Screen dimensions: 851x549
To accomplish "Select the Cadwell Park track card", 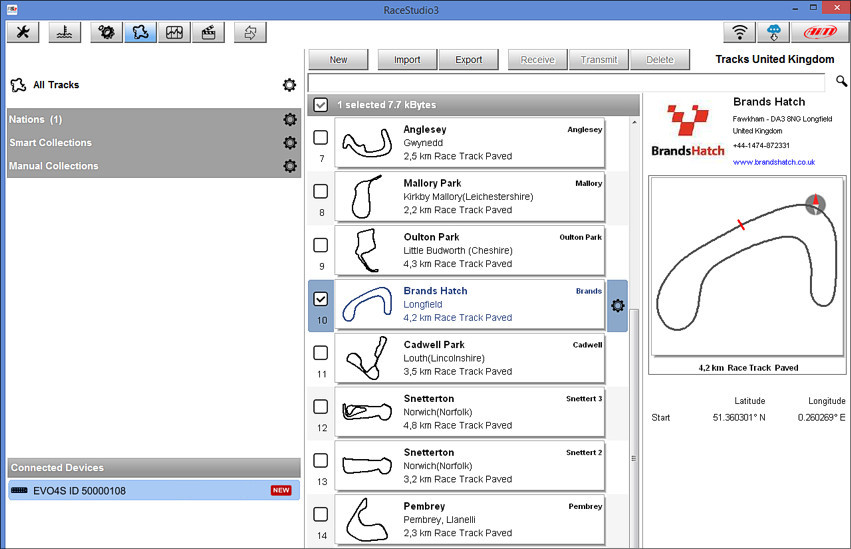I will click(x=469, y=358).
